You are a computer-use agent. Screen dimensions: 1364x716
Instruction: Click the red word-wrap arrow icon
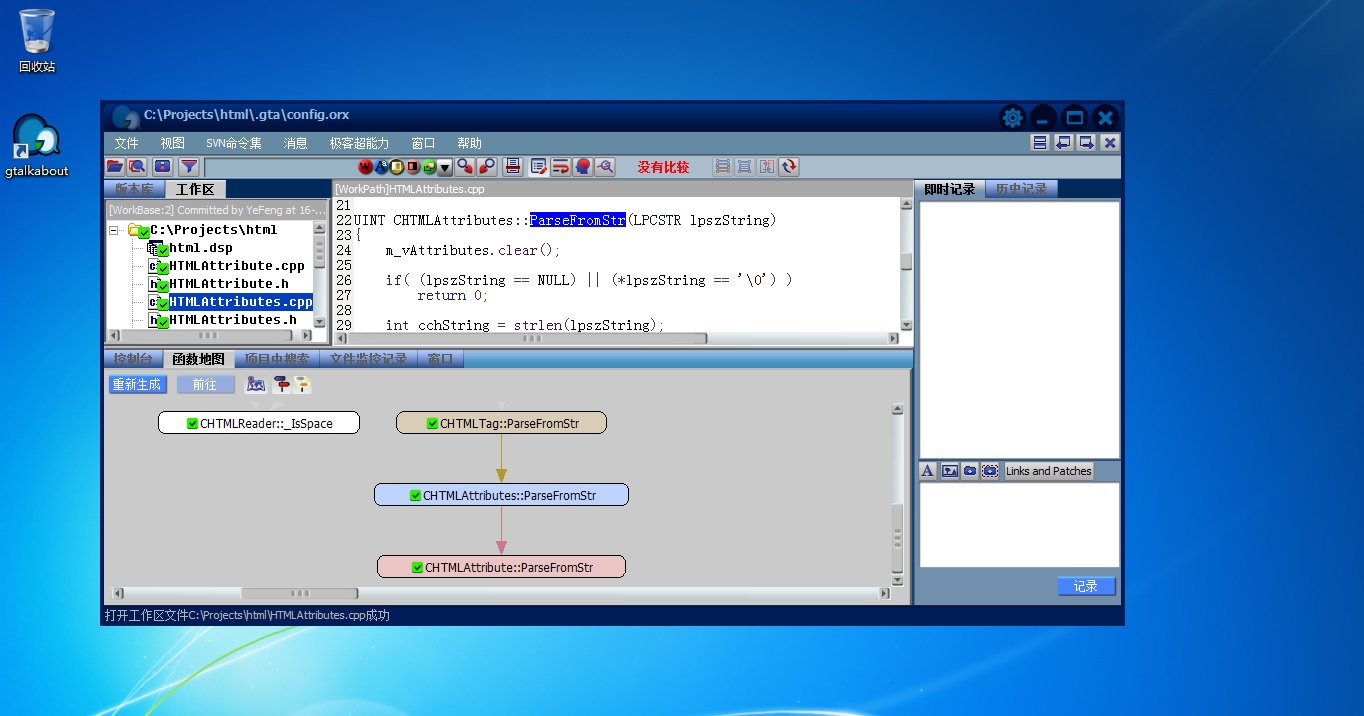coord(561,167)
